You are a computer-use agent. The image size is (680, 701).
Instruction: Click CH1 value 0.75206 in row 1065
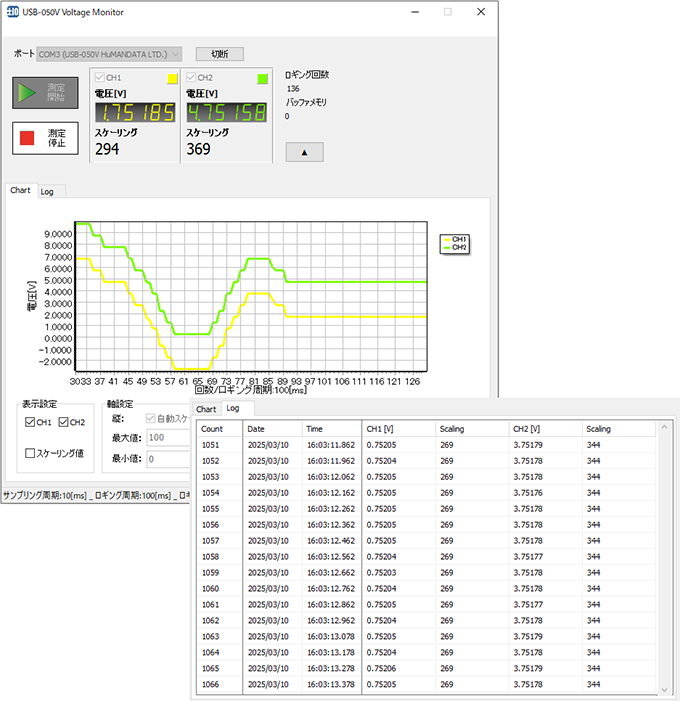click(381, 668)
